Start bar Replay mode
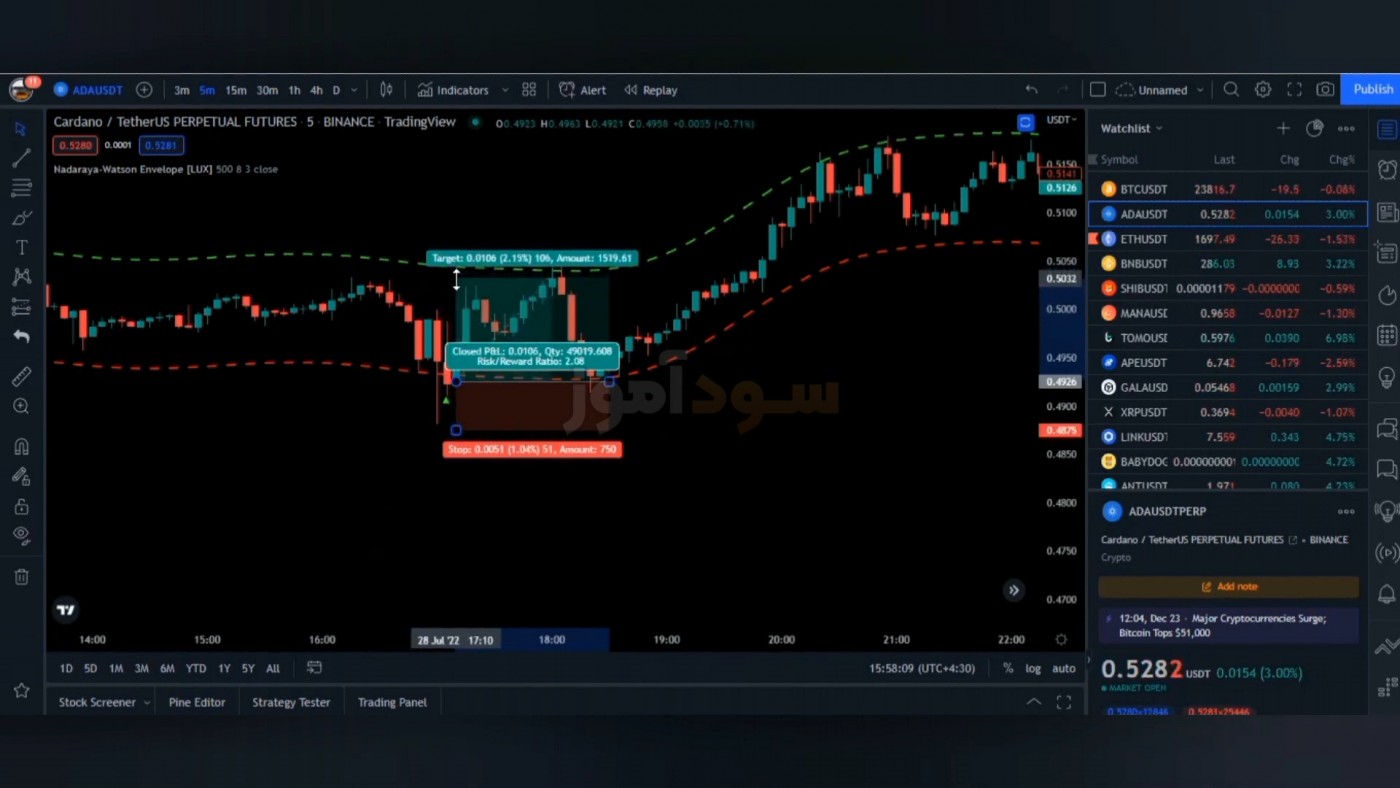 pyautogui.click(x=650, y=90)
